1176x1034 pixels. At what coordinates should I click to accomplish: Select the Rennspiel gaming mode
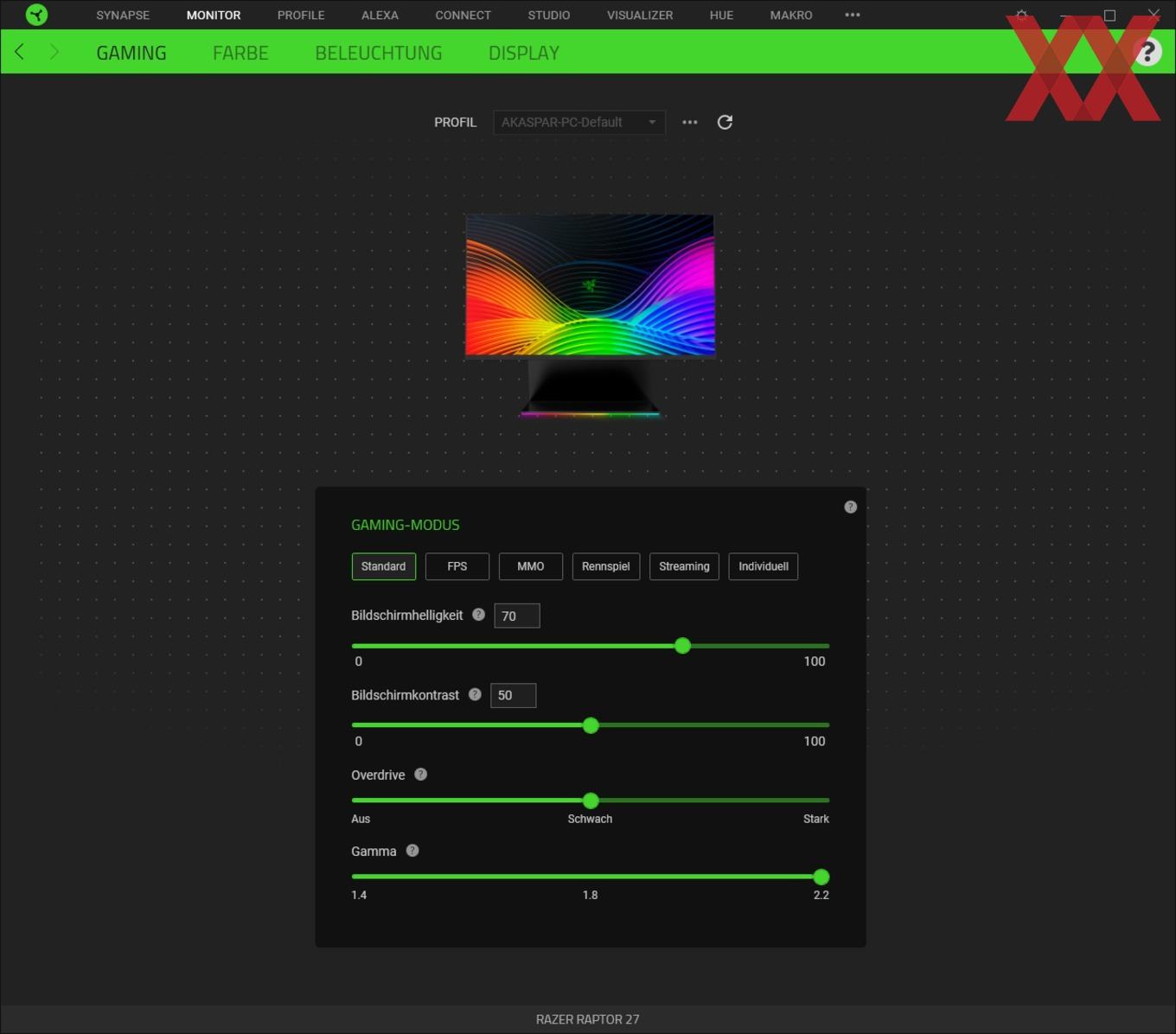click(x=605, y=566)
